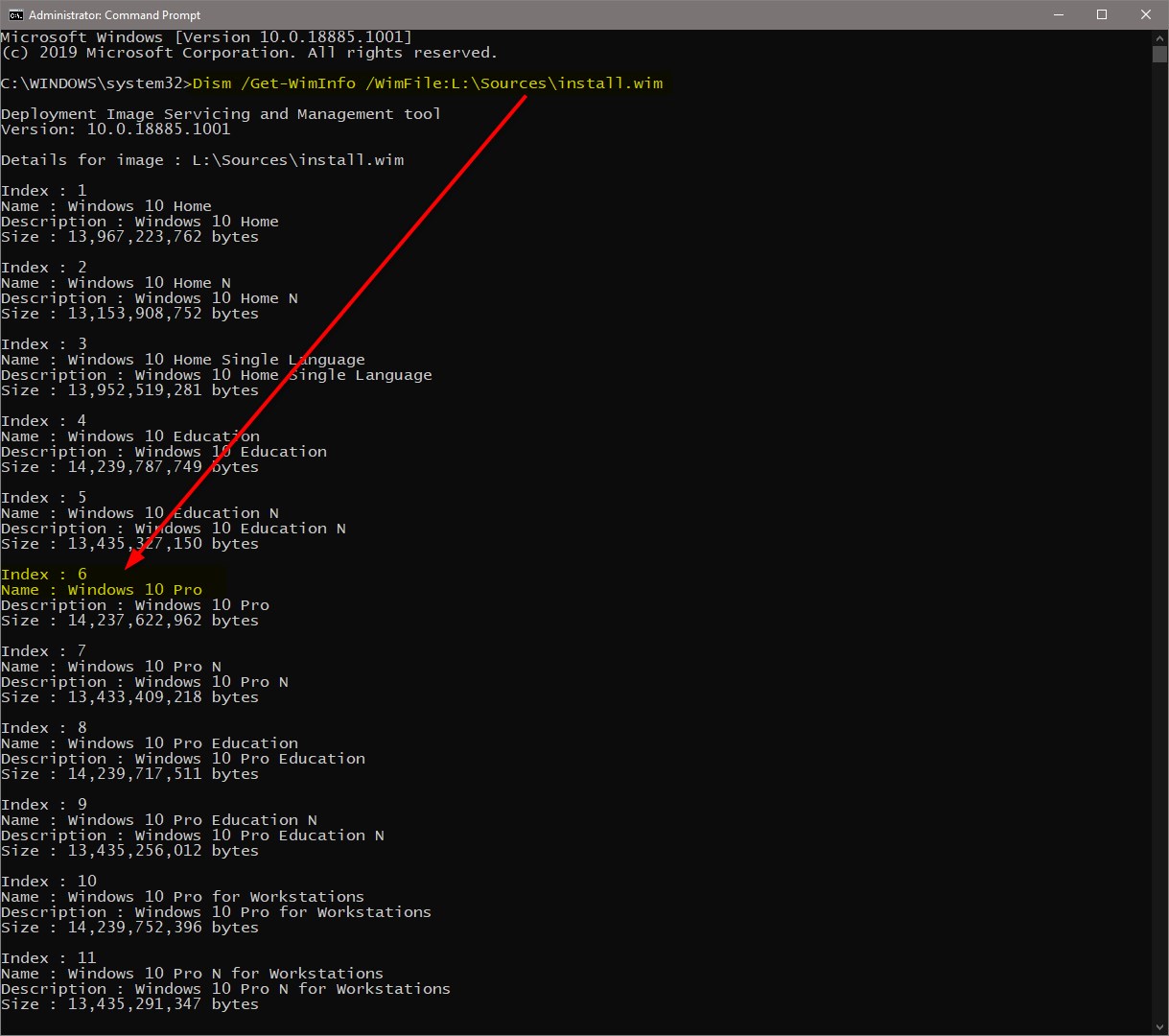Image resolution: width=1169 pixels, height=1036 pixels.
Task: Click size '13,435,327,150 bytes' line
Action: (x=129, y=544)
